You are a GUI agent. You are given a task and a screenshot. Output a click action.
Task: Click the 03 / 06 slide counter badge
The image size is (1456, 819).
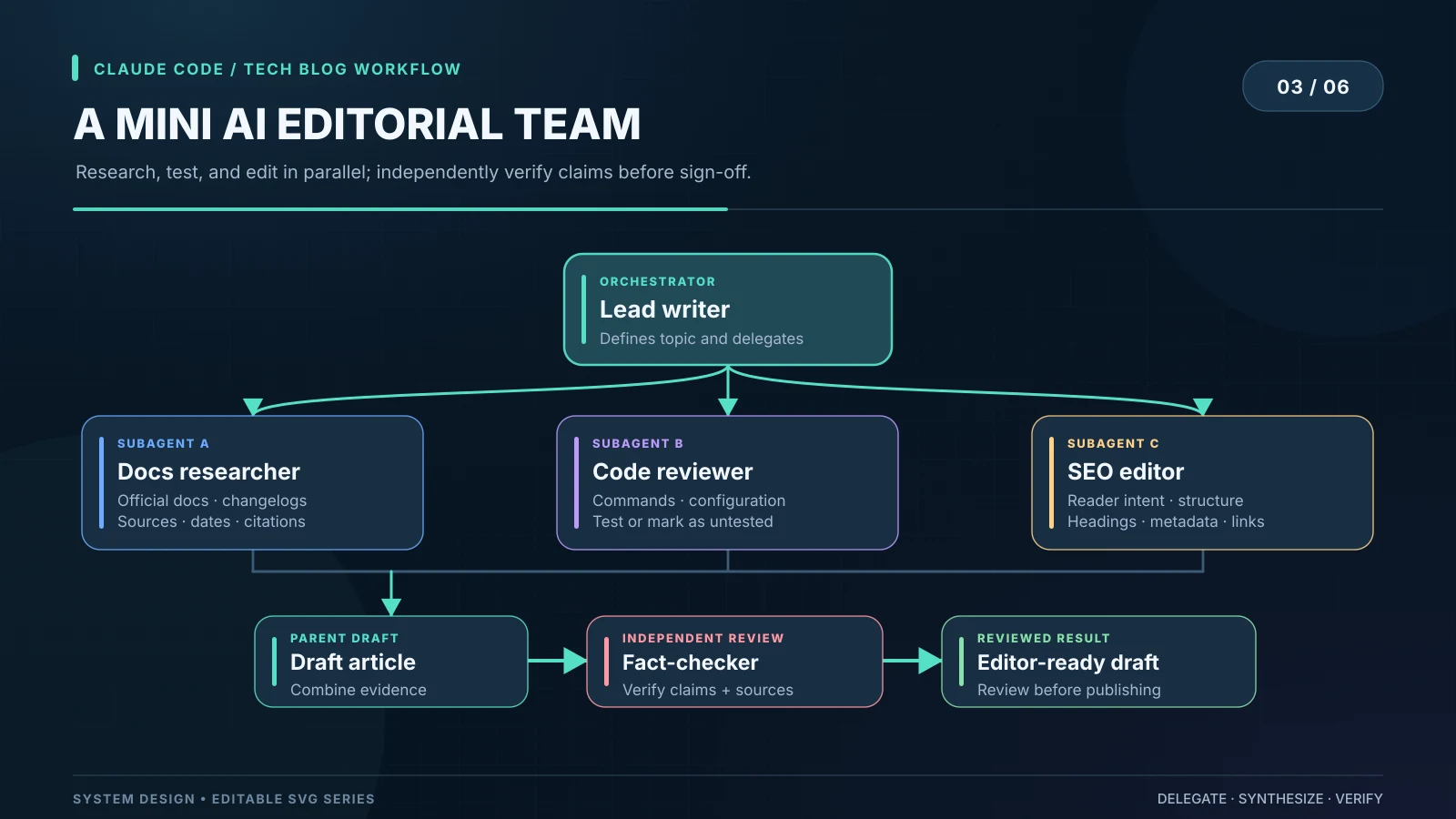coord(1312,86)
